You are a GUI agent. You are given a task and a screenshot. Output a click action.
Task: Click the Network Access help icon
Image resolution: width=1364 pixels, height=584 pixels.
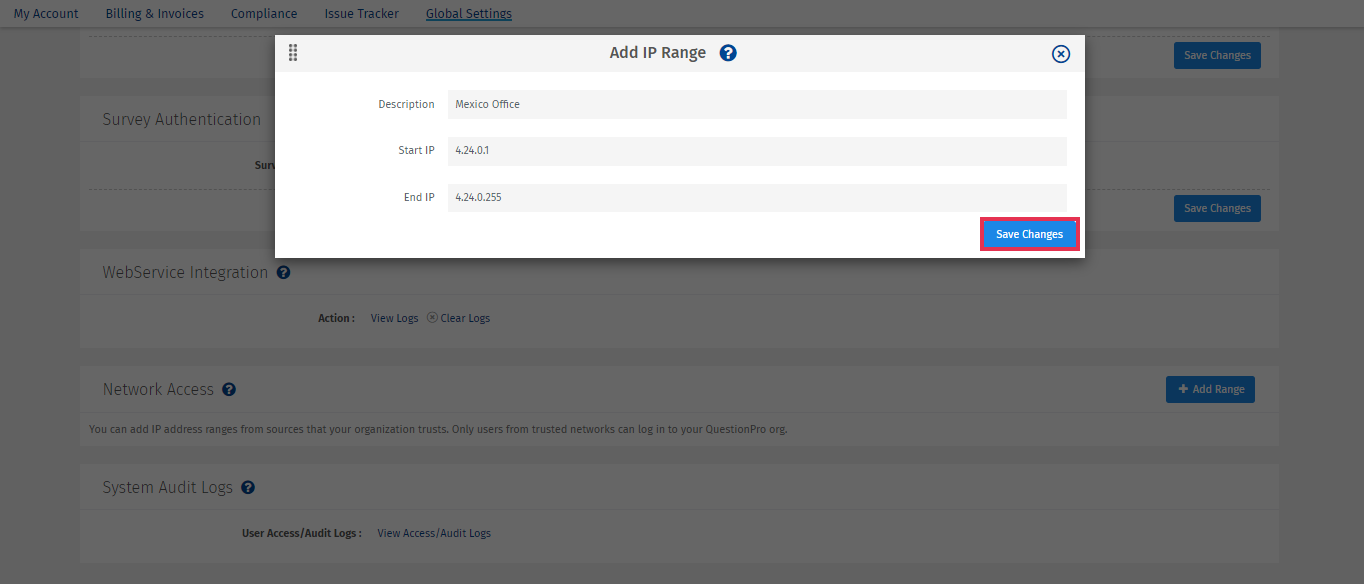click(229, 389)
